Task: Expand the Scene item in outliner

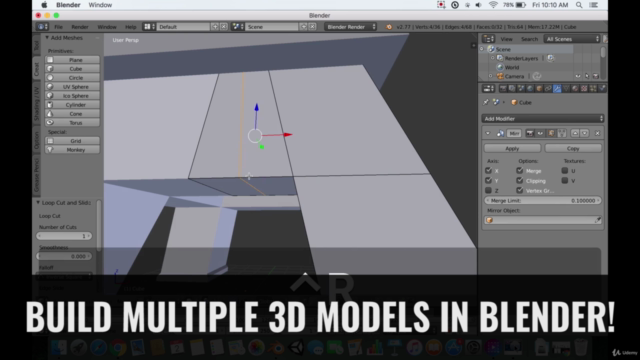Action: (482, 49)
